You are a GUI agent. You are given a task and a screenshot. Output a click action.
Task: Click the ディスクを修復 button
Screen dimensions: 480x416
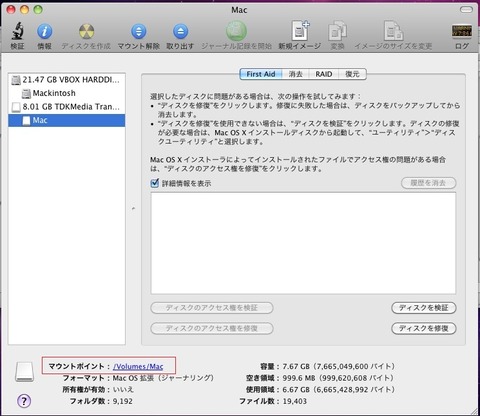tap(424, 328)
